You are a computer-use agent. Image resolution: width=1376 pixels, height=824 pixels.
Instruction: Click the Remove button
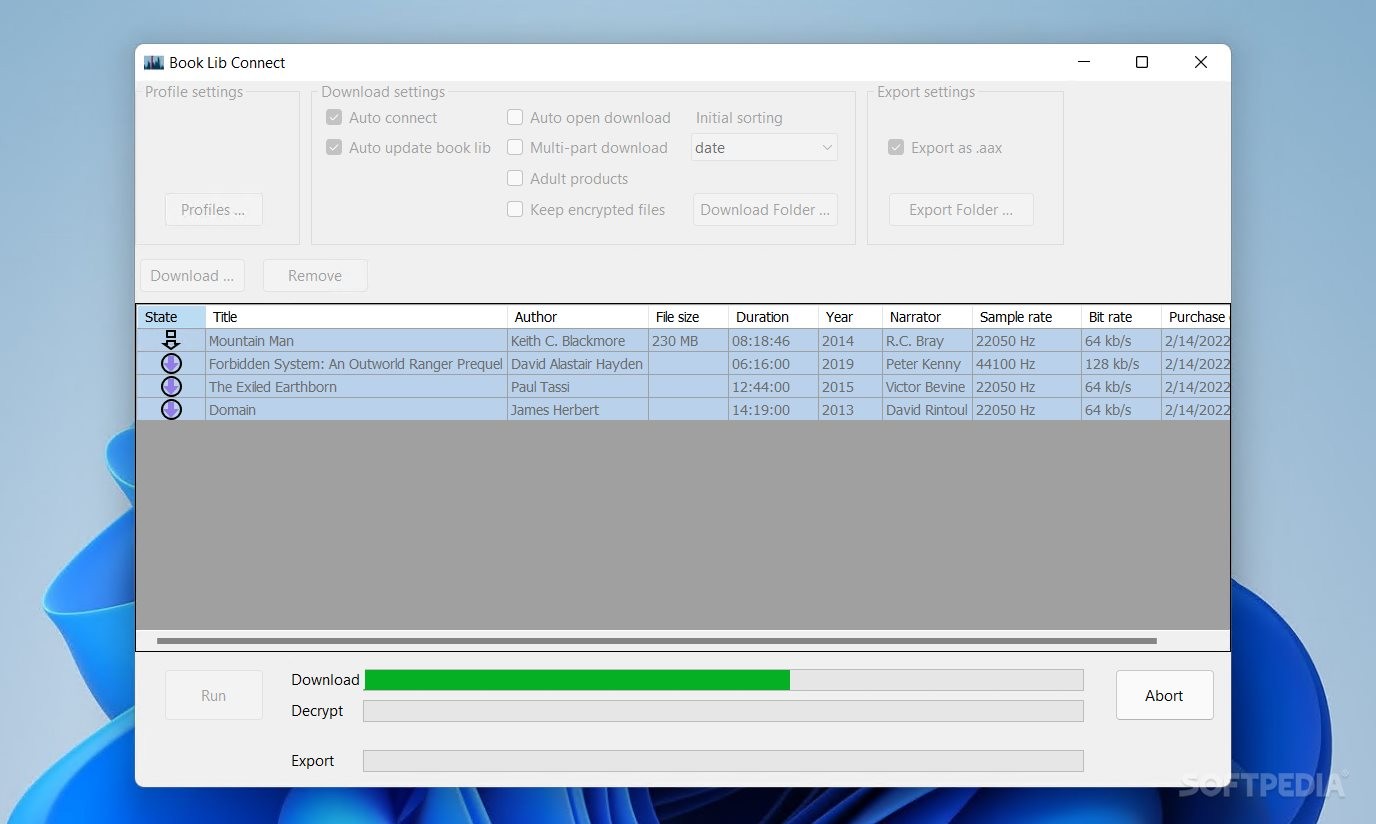315,275
